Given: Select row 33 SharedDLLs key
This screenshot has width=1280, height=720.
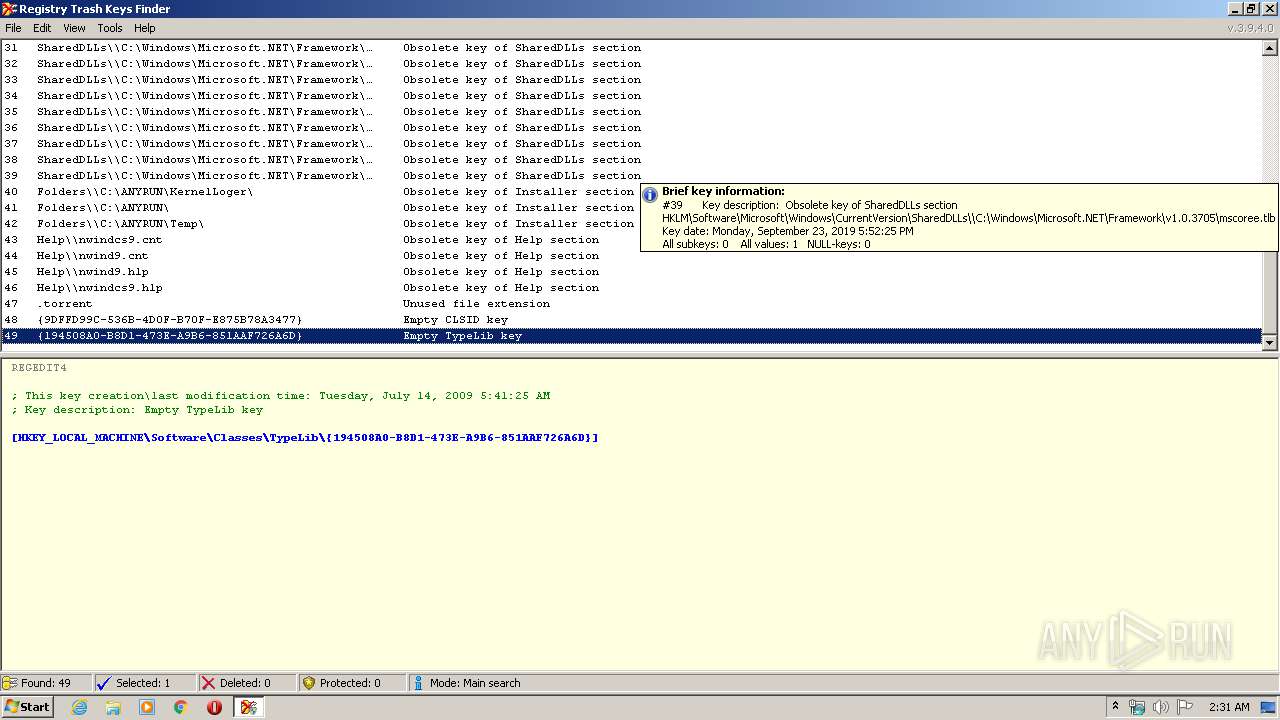Looking at the screenshot, I should [631, 80].
